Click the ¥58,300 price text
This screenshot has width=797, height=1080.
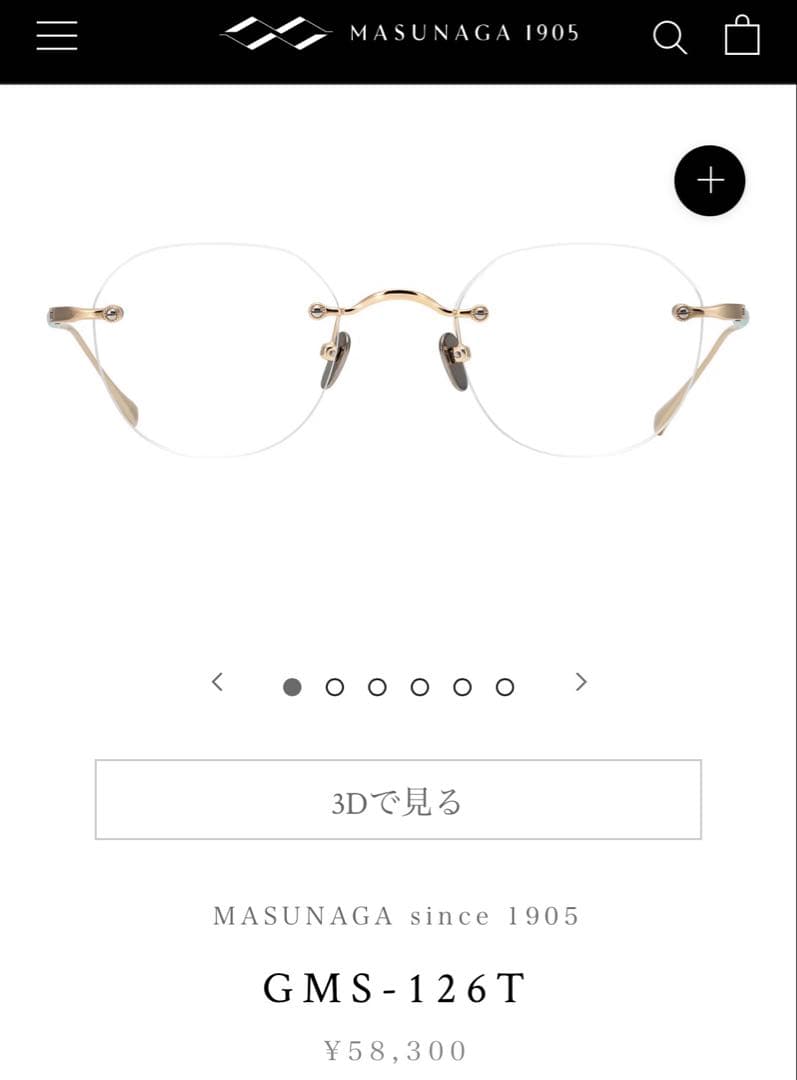[396, 1051]
